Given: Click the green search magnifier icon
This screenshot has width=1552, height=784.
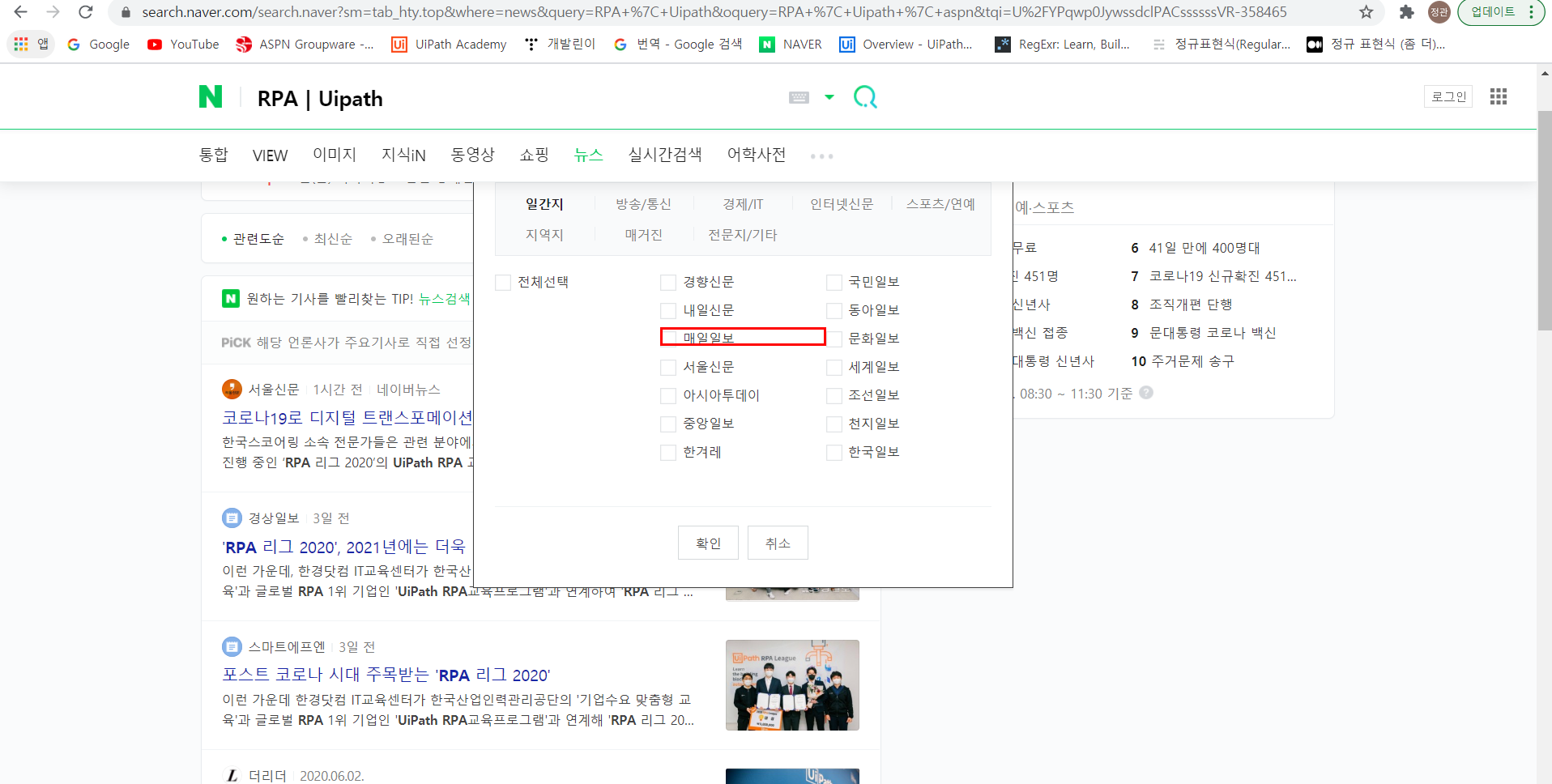Looking at the screenshot, I should 865,97.
